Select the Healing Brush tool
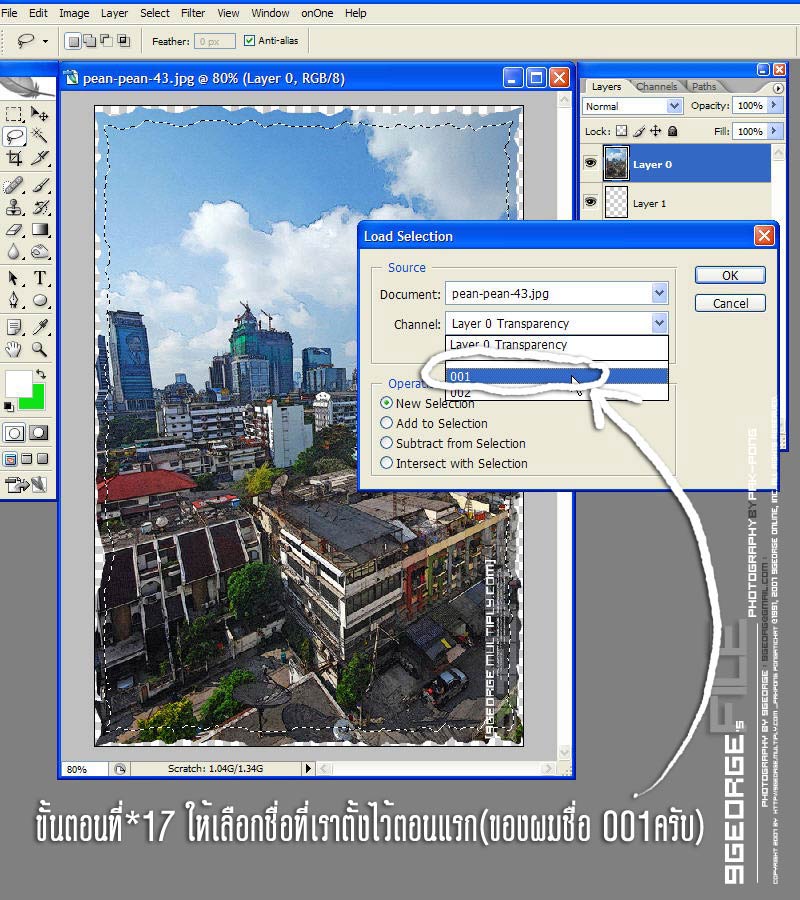The width and height of the screenshot is (800, 900). point(14,185)
